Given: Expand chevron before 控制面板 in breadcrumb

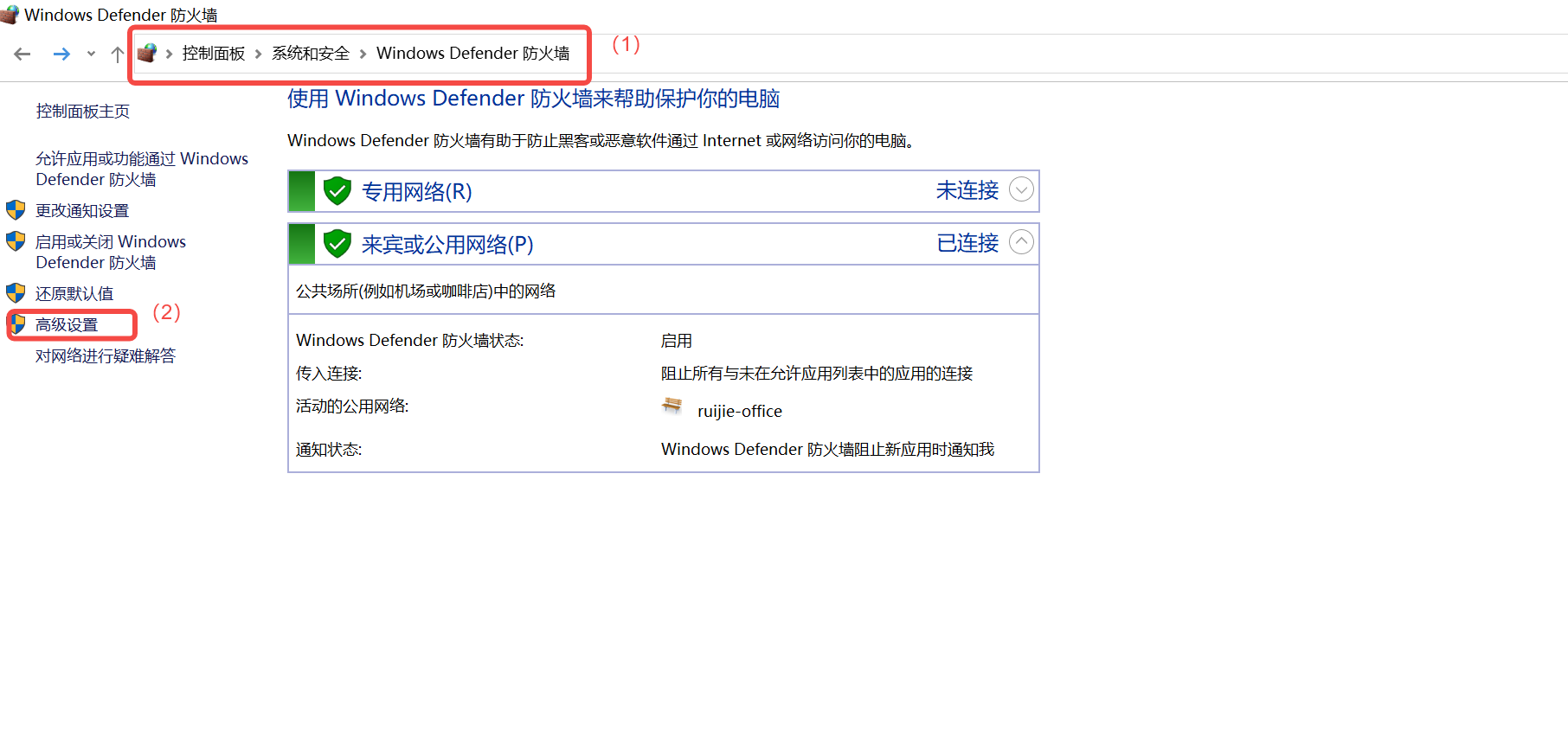Looking at the screenshot, I should pos(169,54).
